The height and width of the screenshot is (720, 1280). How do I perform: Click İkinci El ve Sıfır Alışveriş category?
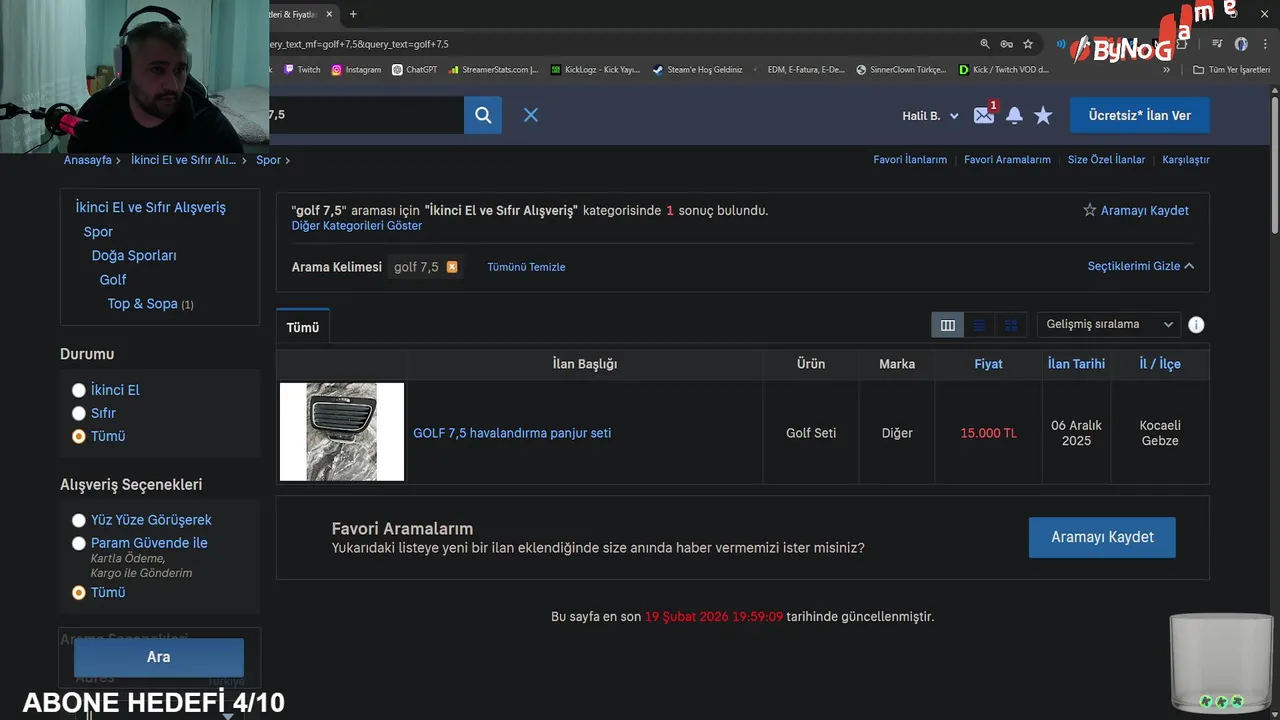pyautogui.click(x=151, y=207)
